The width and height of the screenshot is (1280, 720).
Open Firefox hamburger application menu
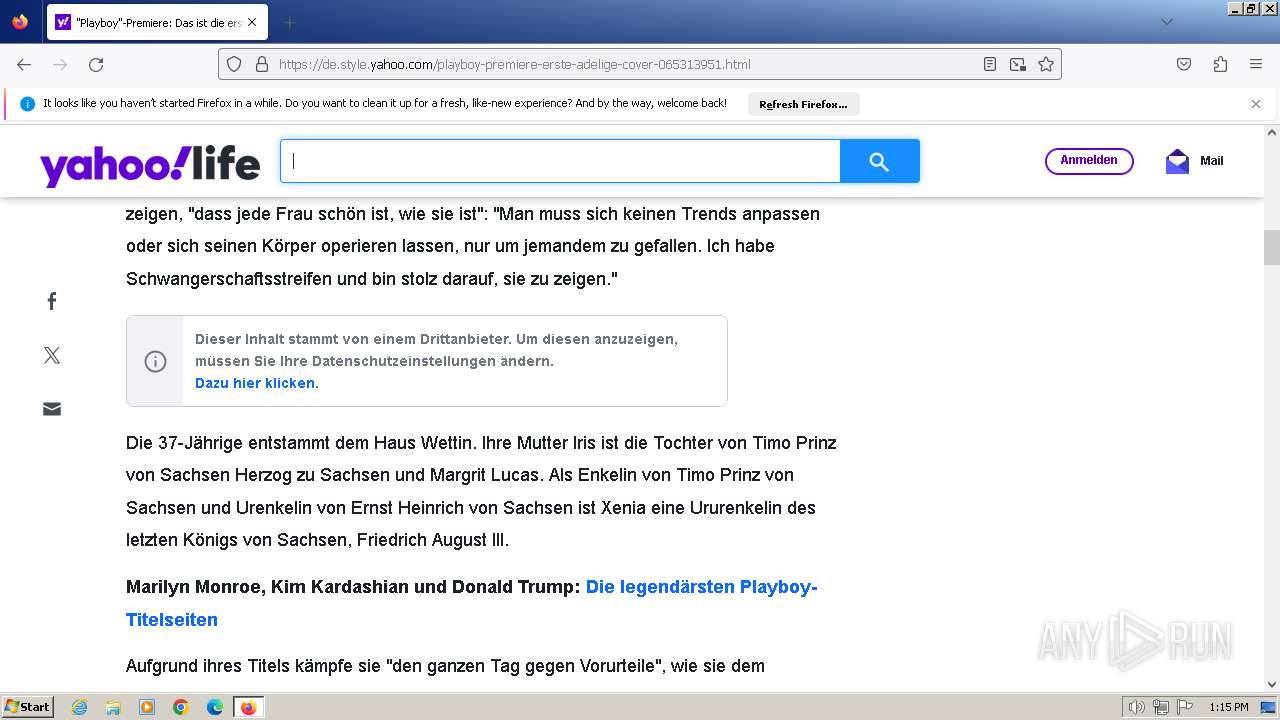(x=1256, y=64)
